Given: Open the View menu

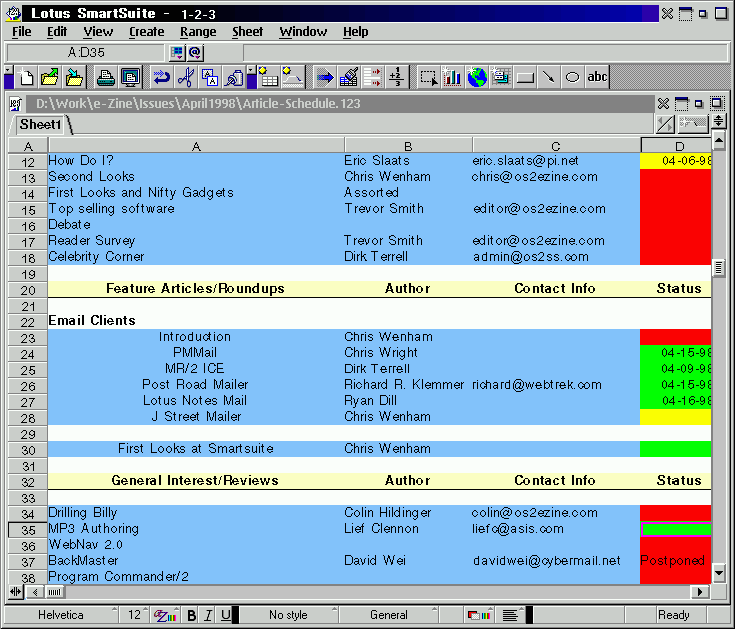Looking at the screenshot, I should click(98, 32).
